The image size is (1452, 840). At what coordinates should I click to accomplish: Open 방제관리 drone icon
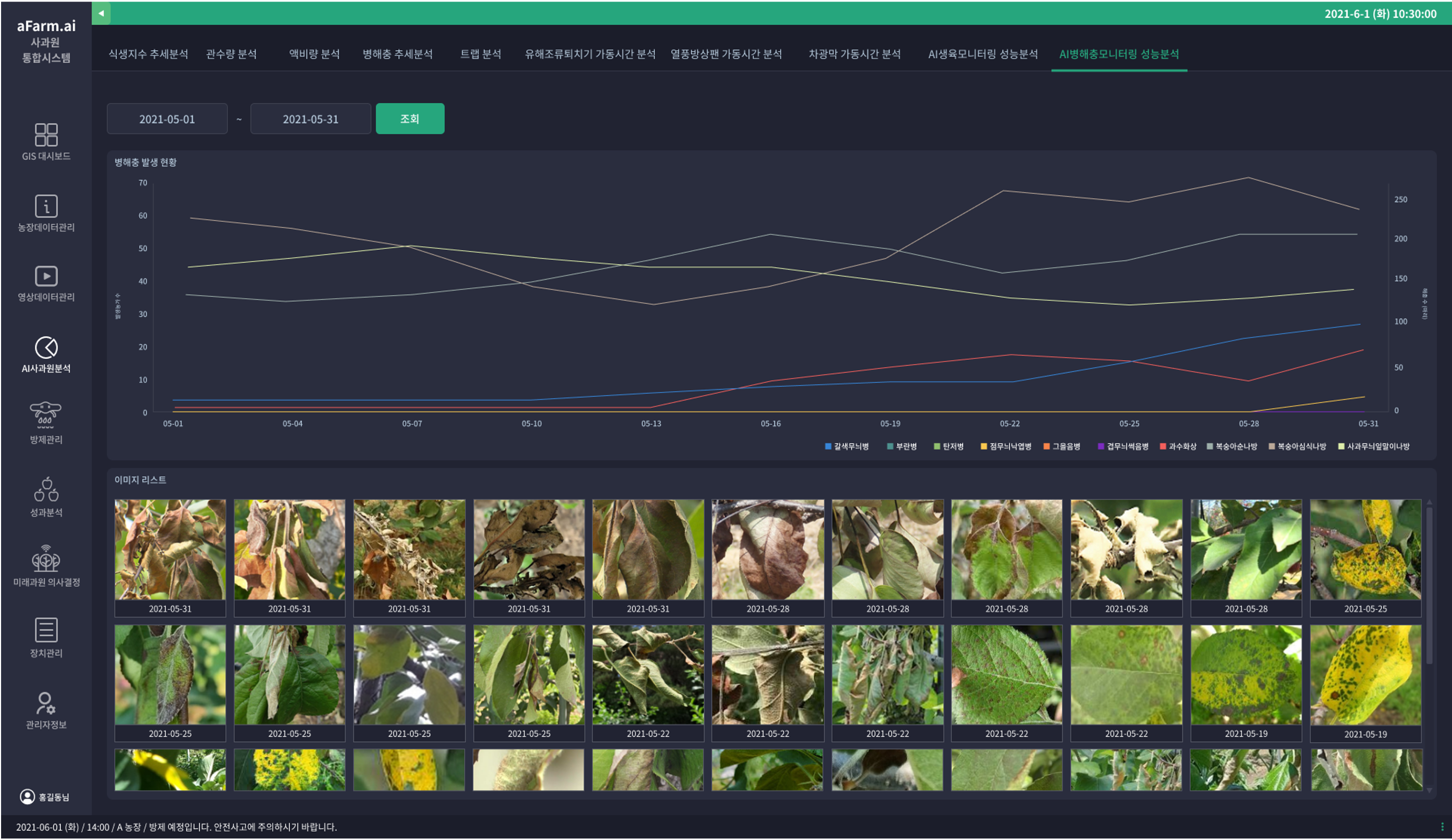pyautogui.click(x=46, y=414)
